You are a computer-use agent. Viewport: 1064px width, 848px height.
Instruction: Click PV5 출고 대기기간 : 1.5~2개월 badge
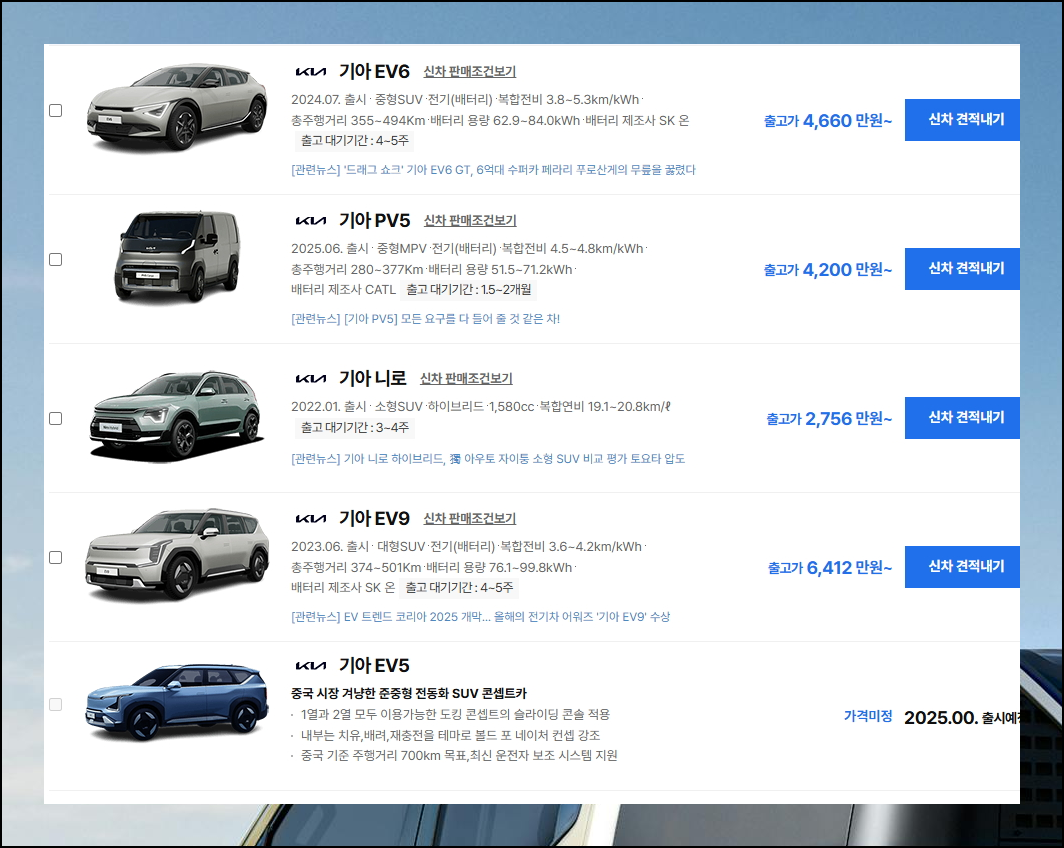coord(469,290)
